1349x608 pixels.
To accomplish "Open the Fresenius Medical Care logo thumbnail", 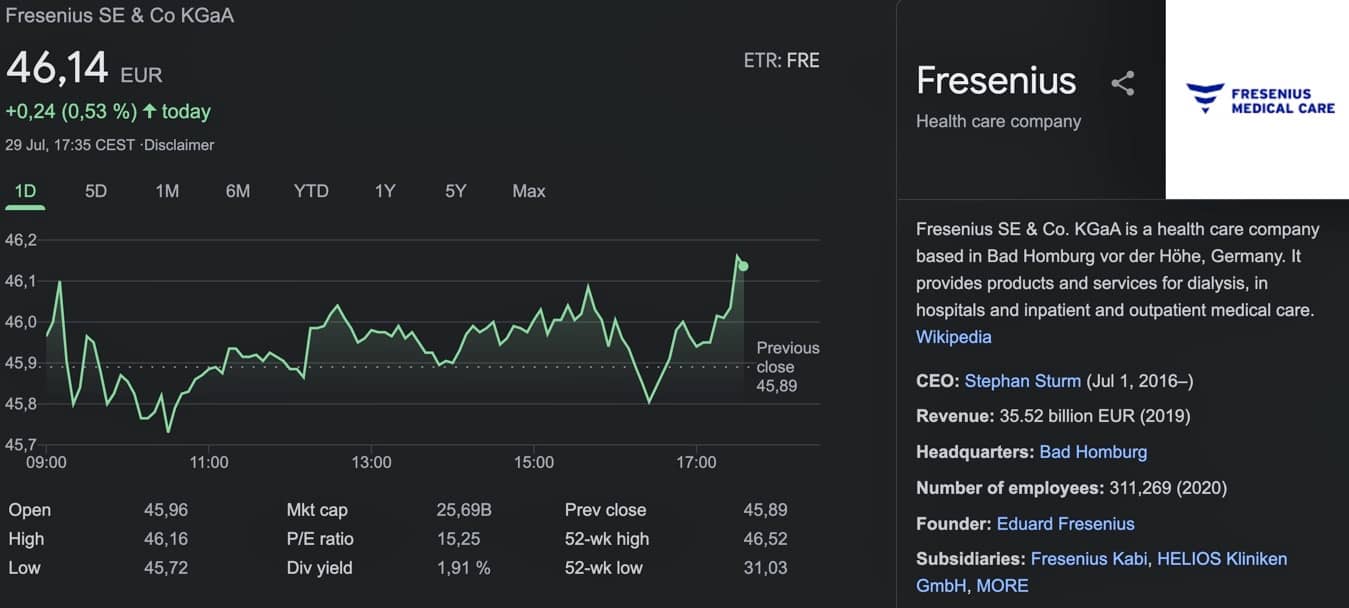I will [x=1257, y=100].
